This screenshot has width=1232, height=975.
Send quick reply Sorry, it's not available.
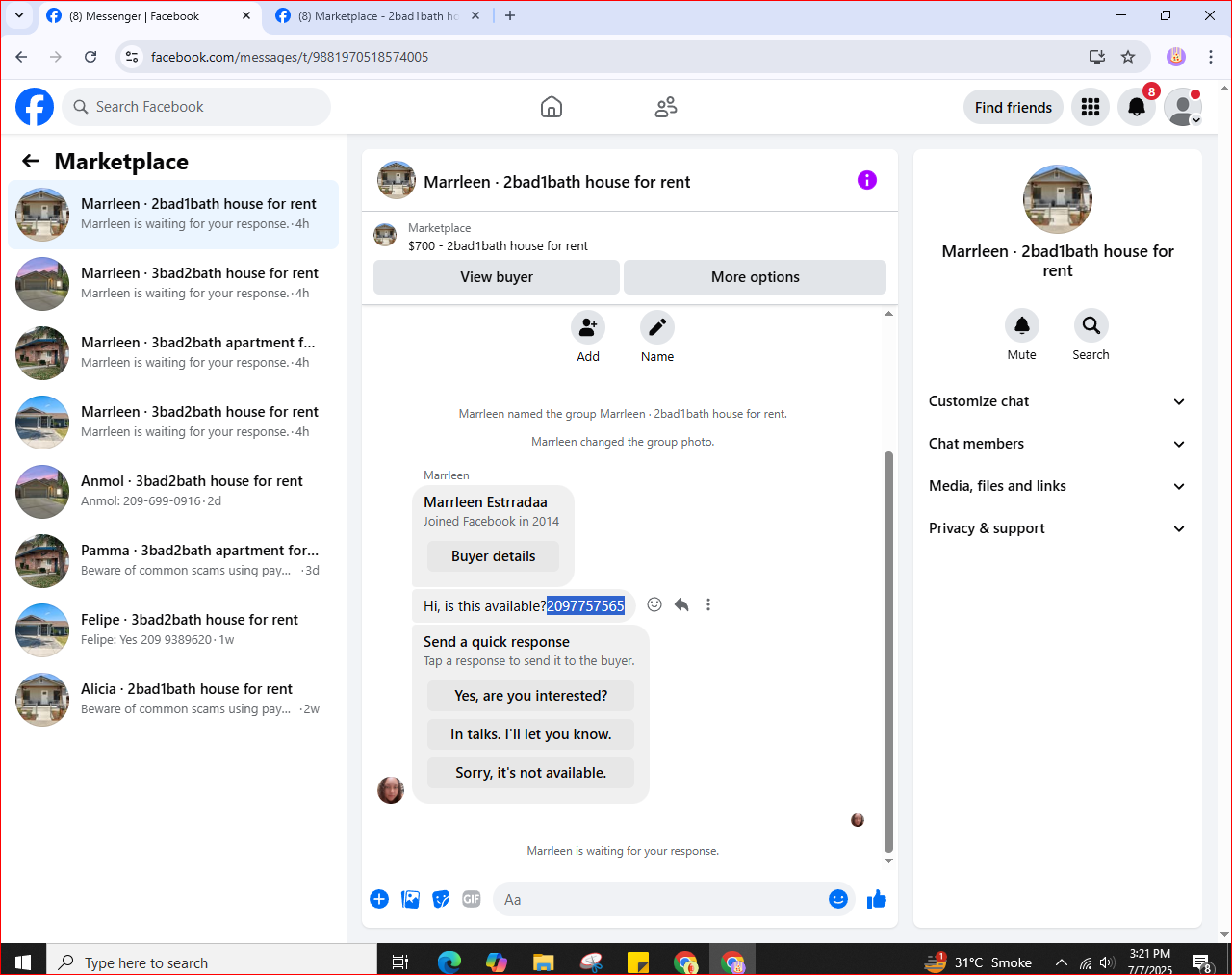(x=531, y=773)
